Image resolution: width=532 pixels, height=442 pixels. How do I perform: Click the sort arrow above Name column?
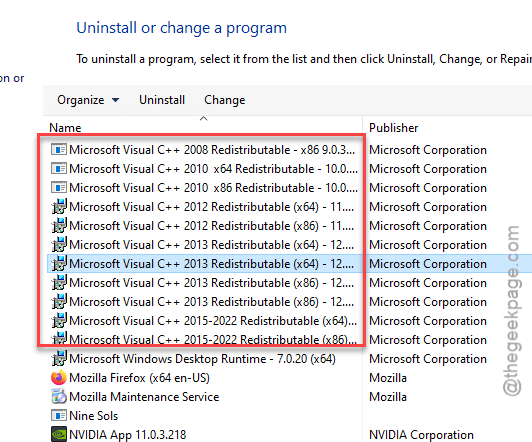[x=203, y=118]
